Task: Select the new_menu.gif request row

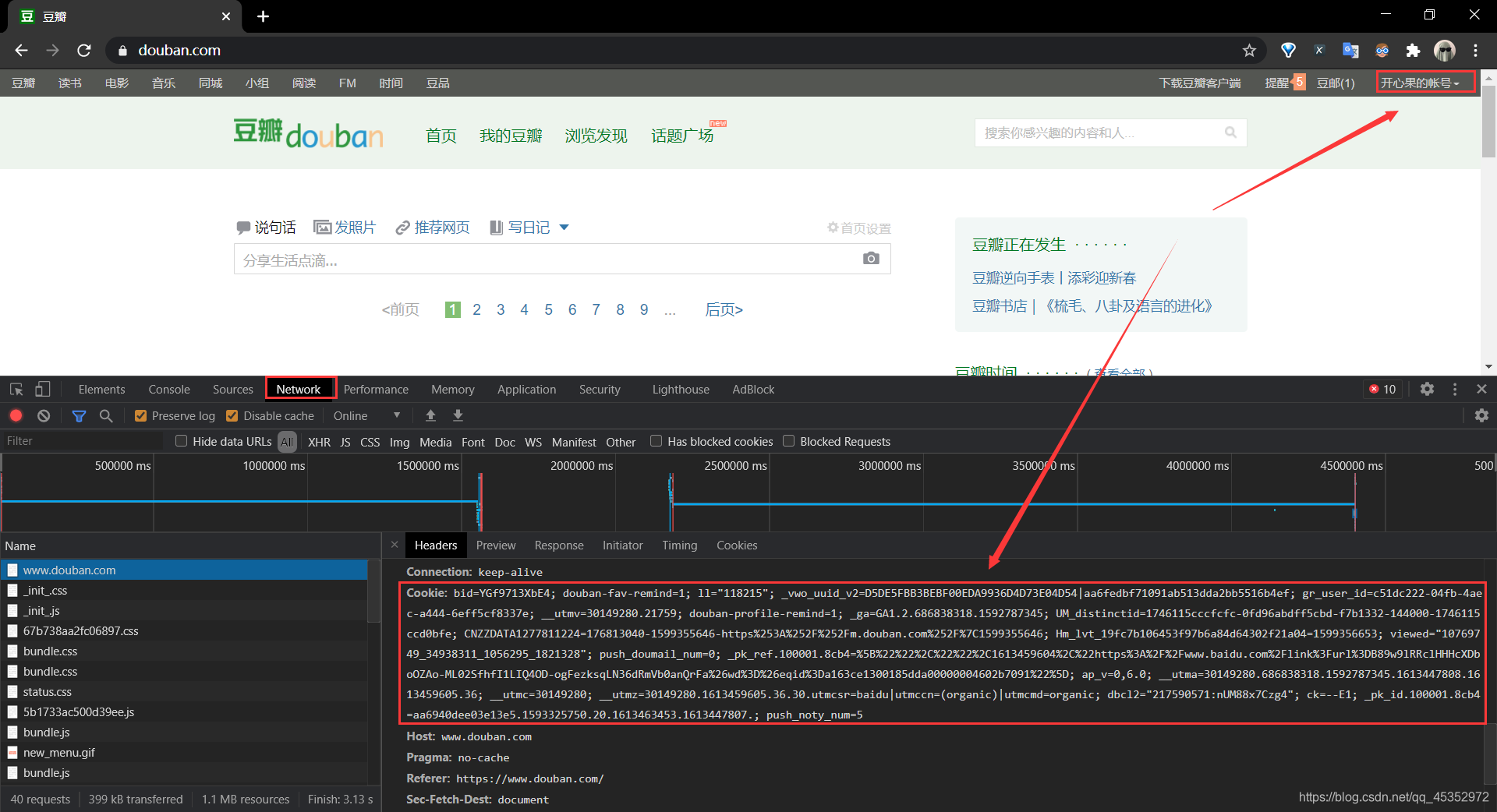Action: coord(184,752)
